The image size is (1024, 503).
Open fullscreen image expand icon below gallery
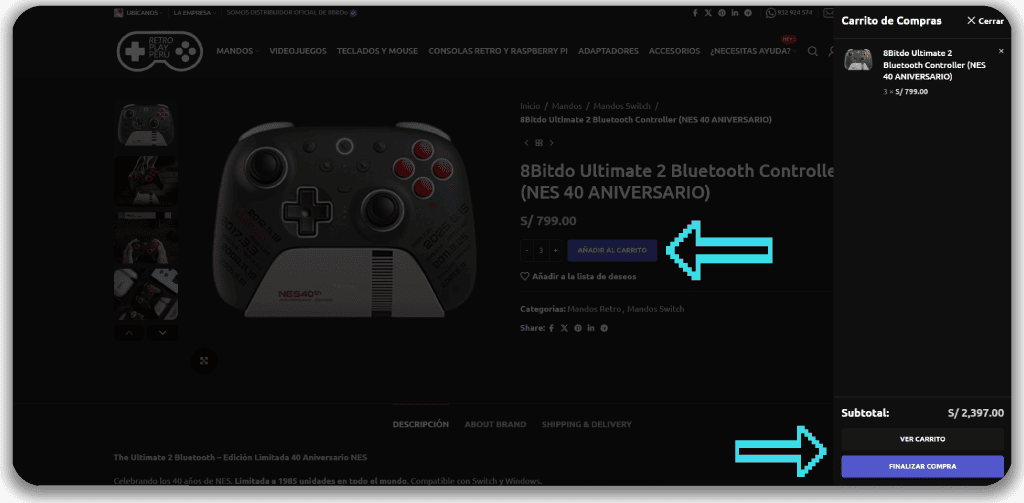(x=204, y=361)
